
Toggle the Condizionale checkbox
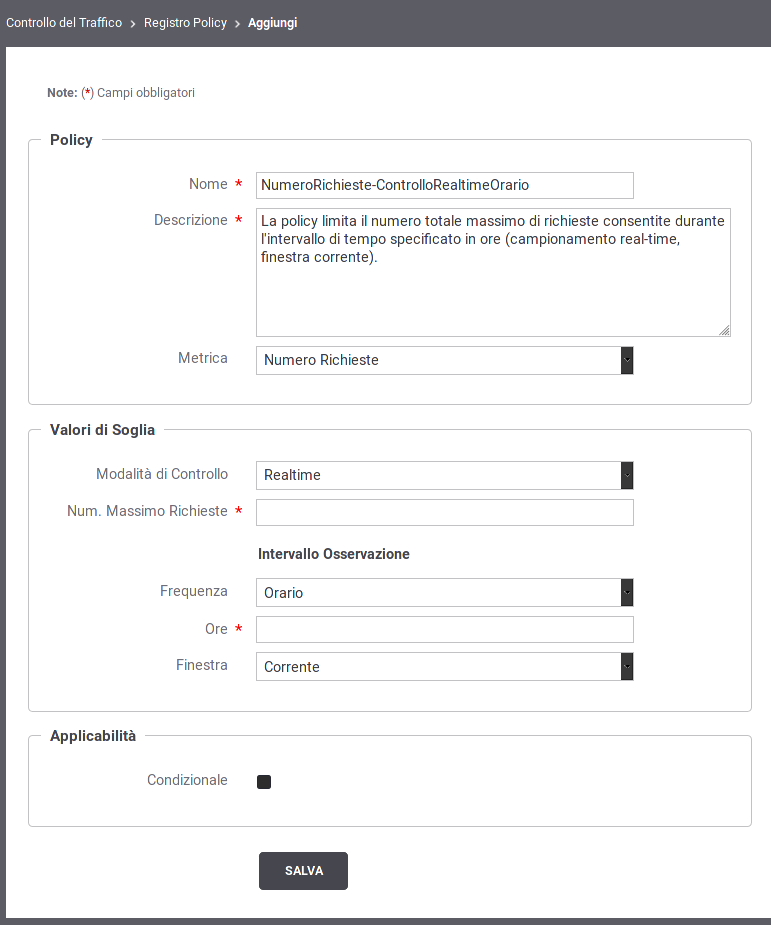[264, 782]
